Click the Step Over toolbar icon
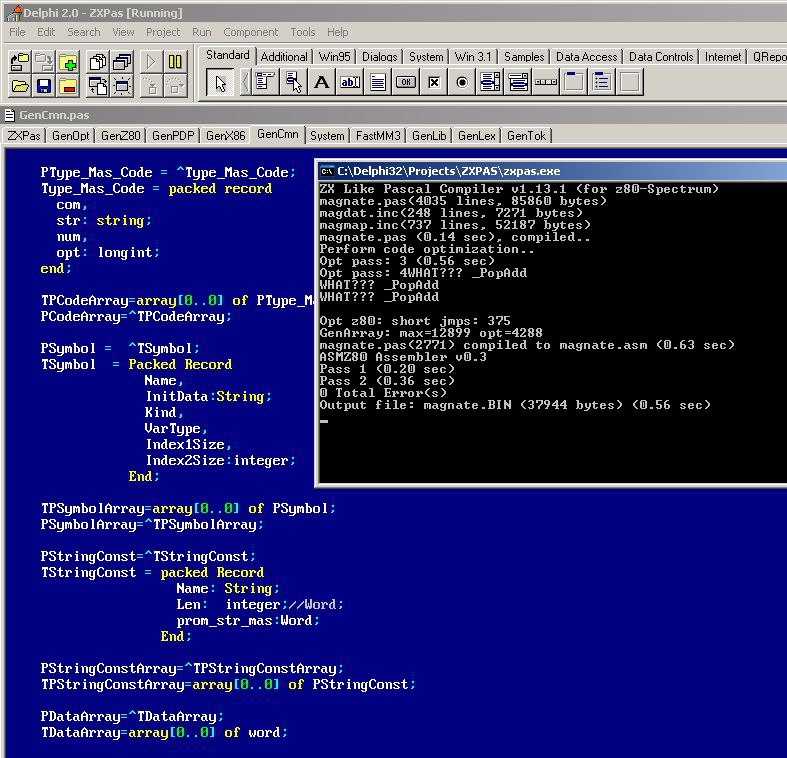This screenshot has height=758, width=787. pyautogui.click(x=175, y=86)
